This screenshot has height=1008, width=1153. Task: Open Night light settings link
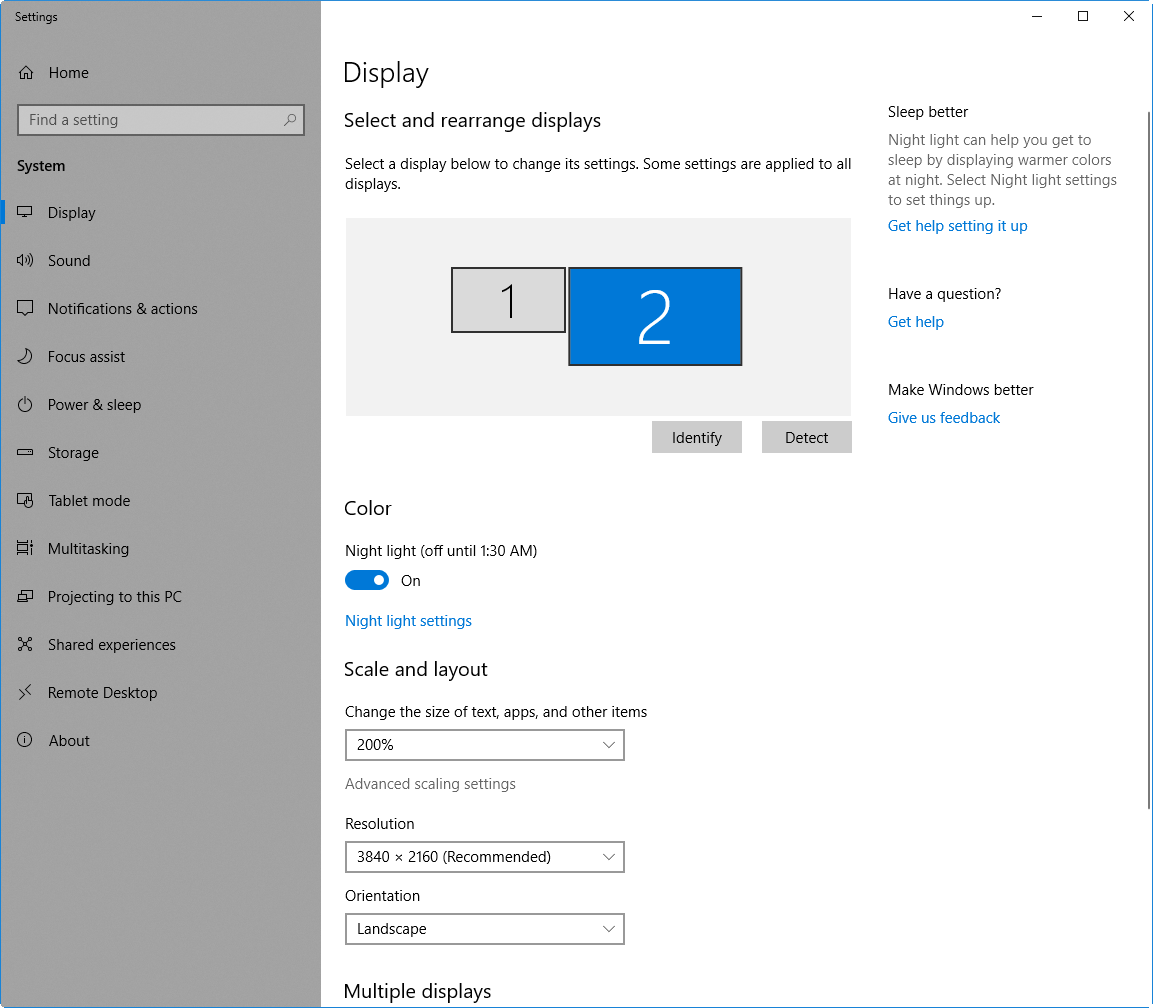click(408, 621)
